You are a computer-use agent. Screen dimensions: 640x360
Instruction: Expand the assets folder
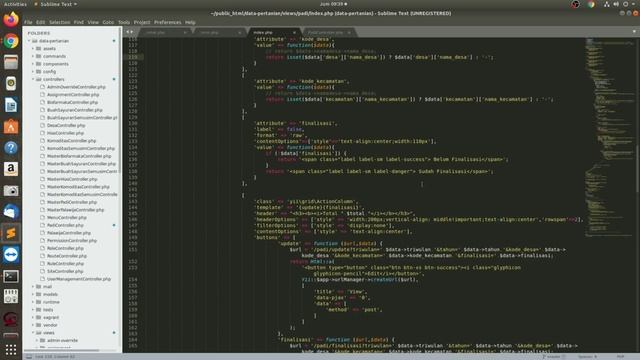(33, 49)
